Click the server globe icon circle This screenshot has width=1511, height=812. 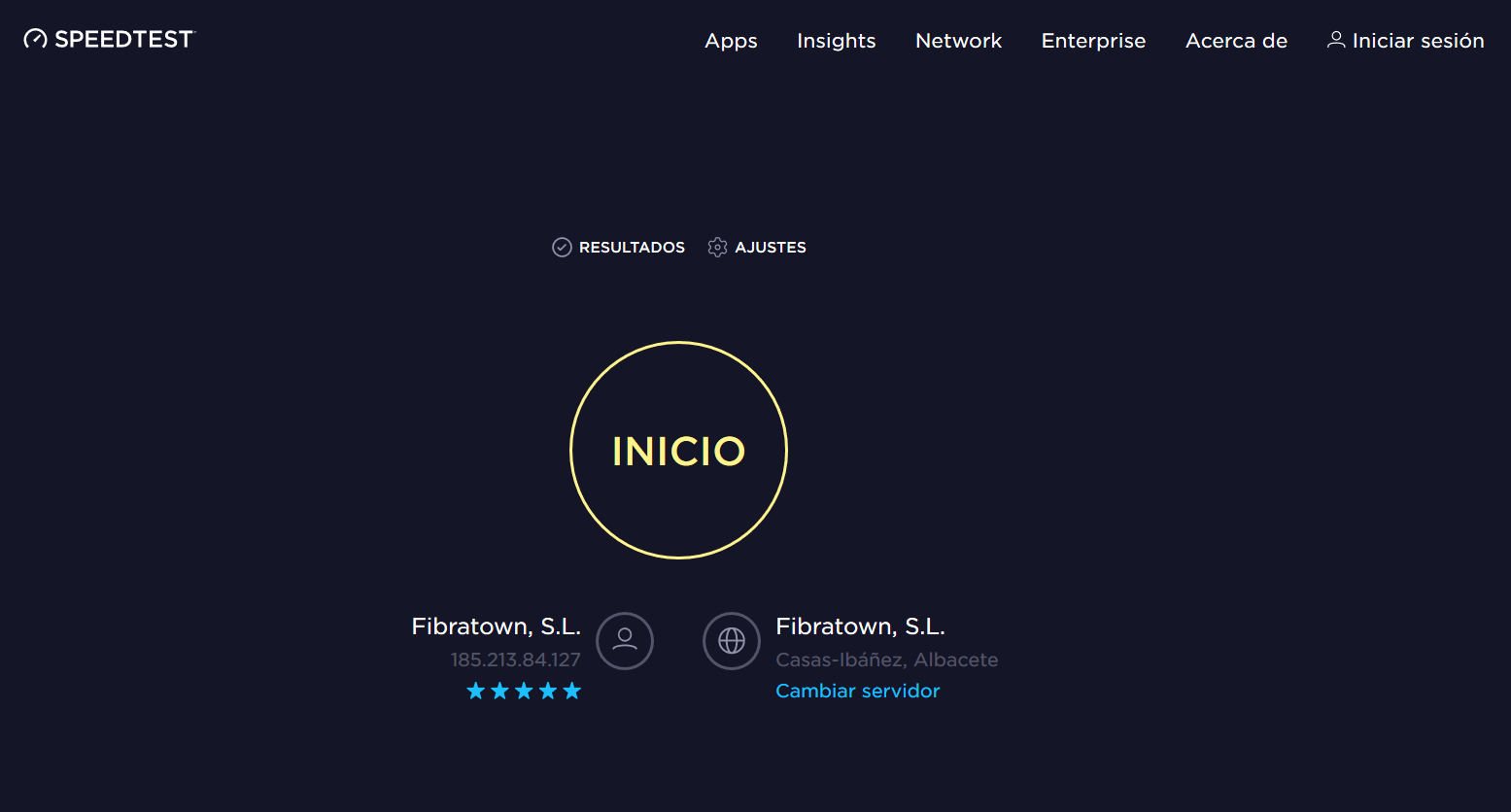[x=732, y=641]
